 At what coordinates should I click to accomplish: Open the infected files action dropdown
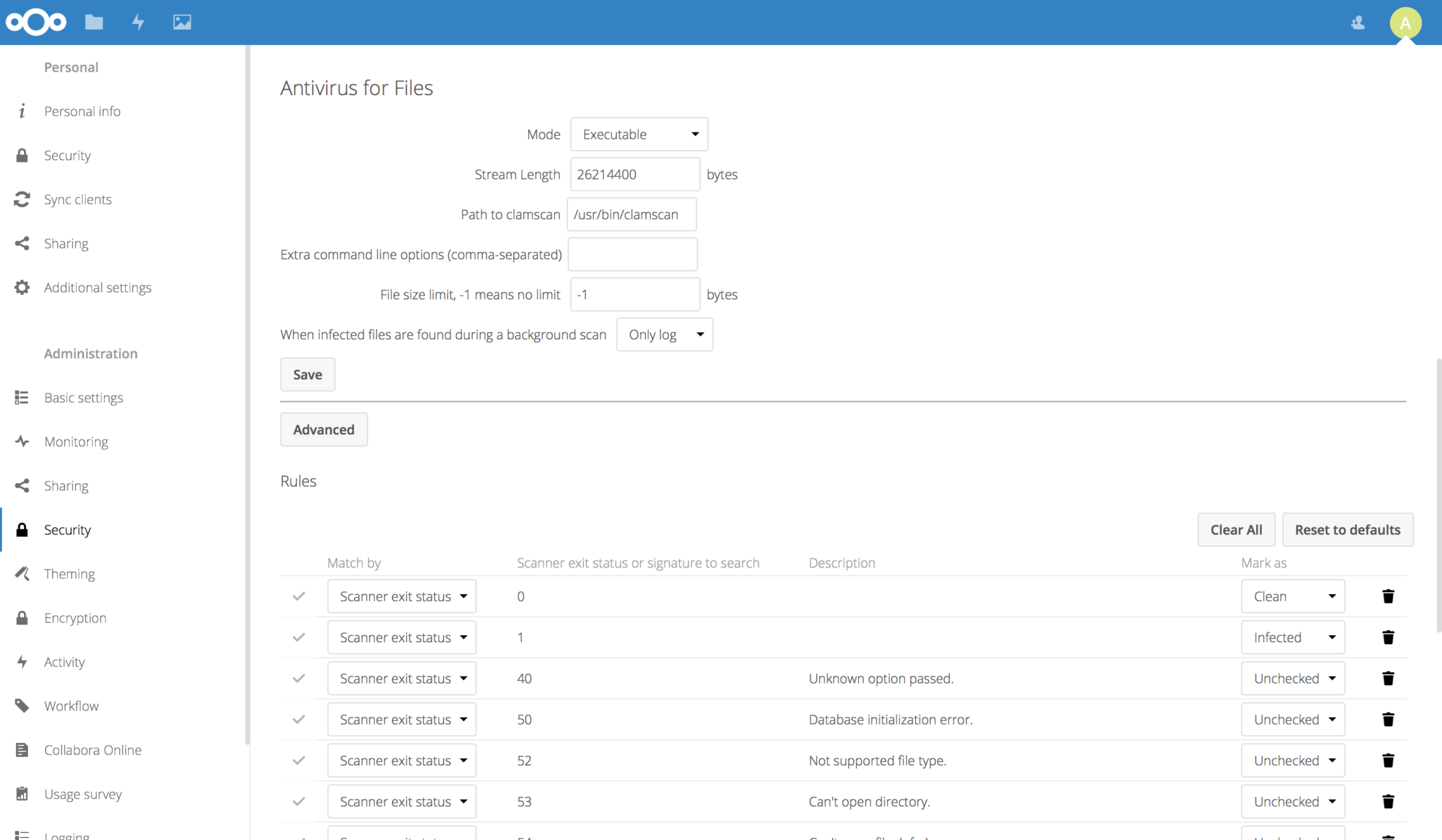tap(664, 334)
